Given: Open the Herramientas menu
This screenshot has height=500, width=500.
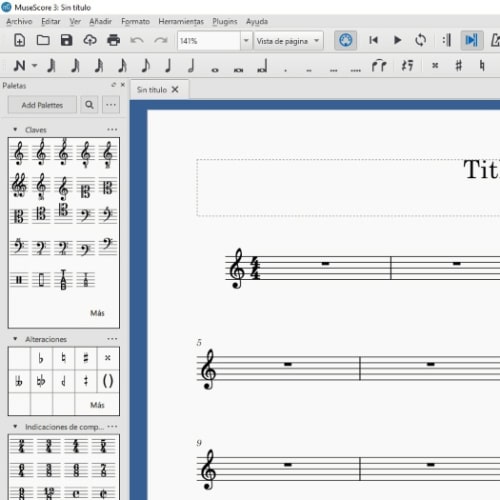Looking at the screenshot, I should coord(181,22).
